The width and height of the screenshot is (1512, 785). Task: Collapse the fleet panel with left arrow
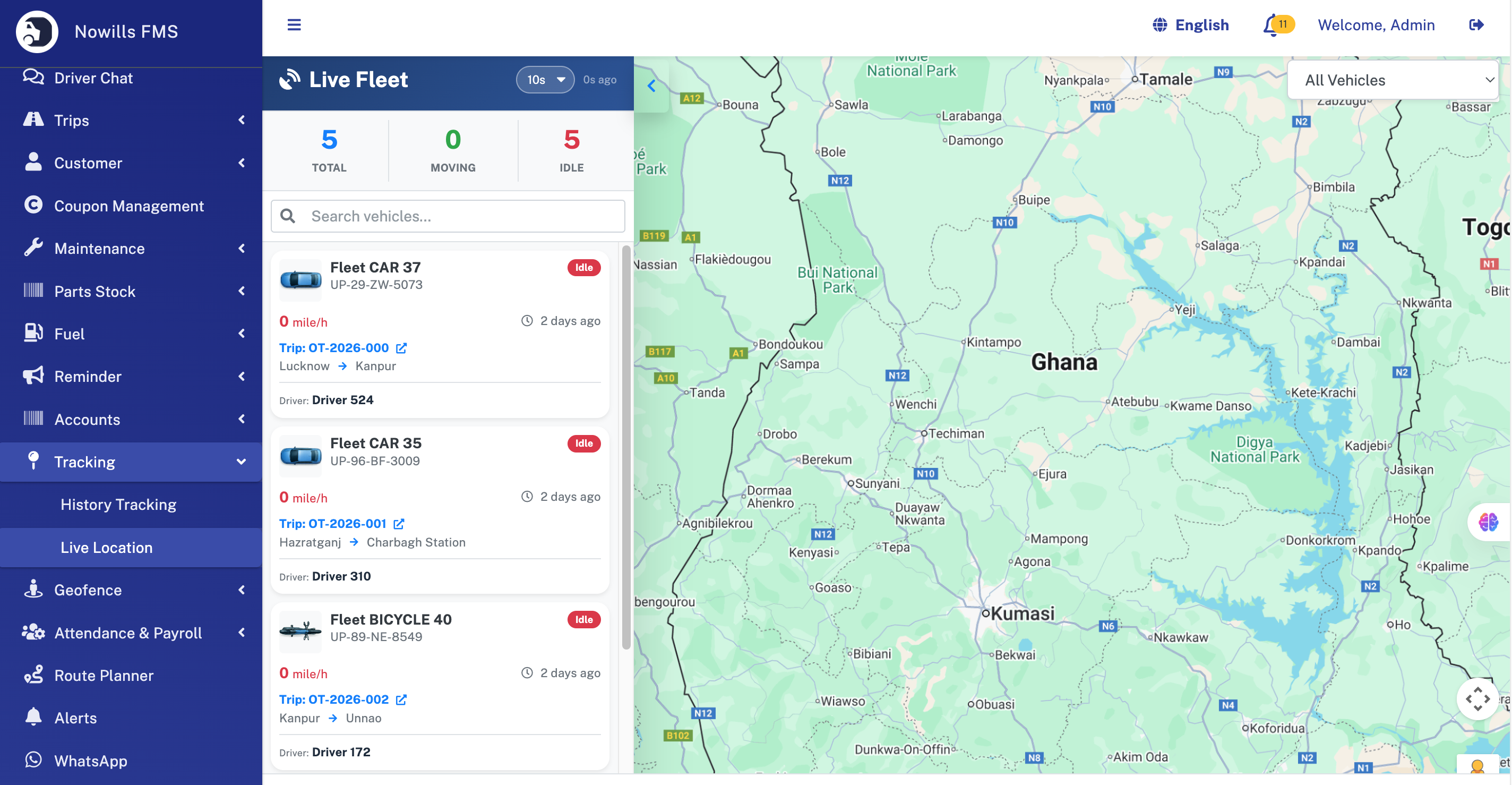pos(651,87)
